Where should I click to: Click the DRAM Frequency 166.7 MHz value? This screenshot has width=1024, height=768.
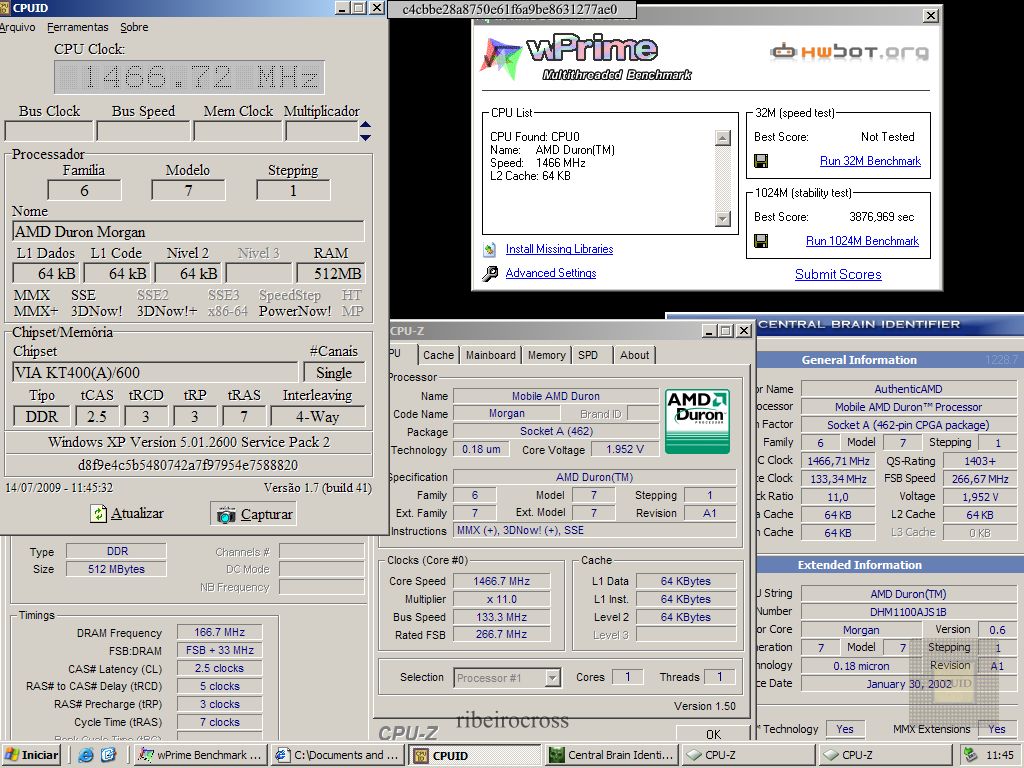pos(219,632)
